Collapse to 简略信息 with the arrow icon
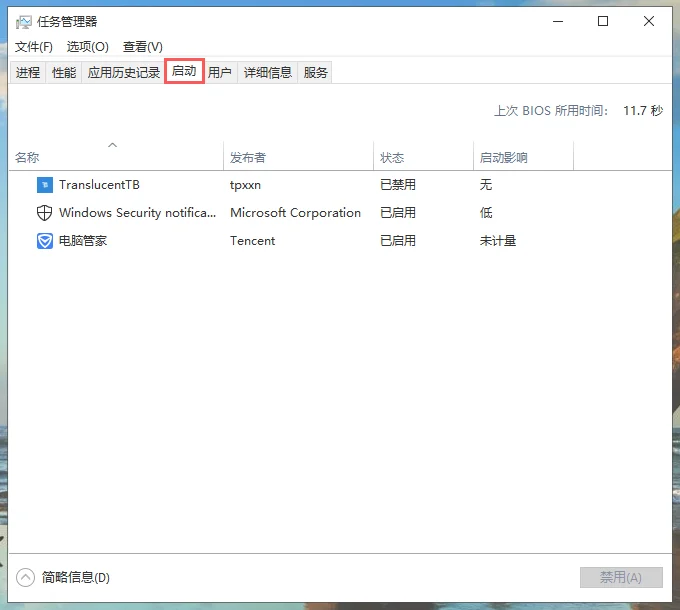 pyautogui.click(x=25, y=577)
